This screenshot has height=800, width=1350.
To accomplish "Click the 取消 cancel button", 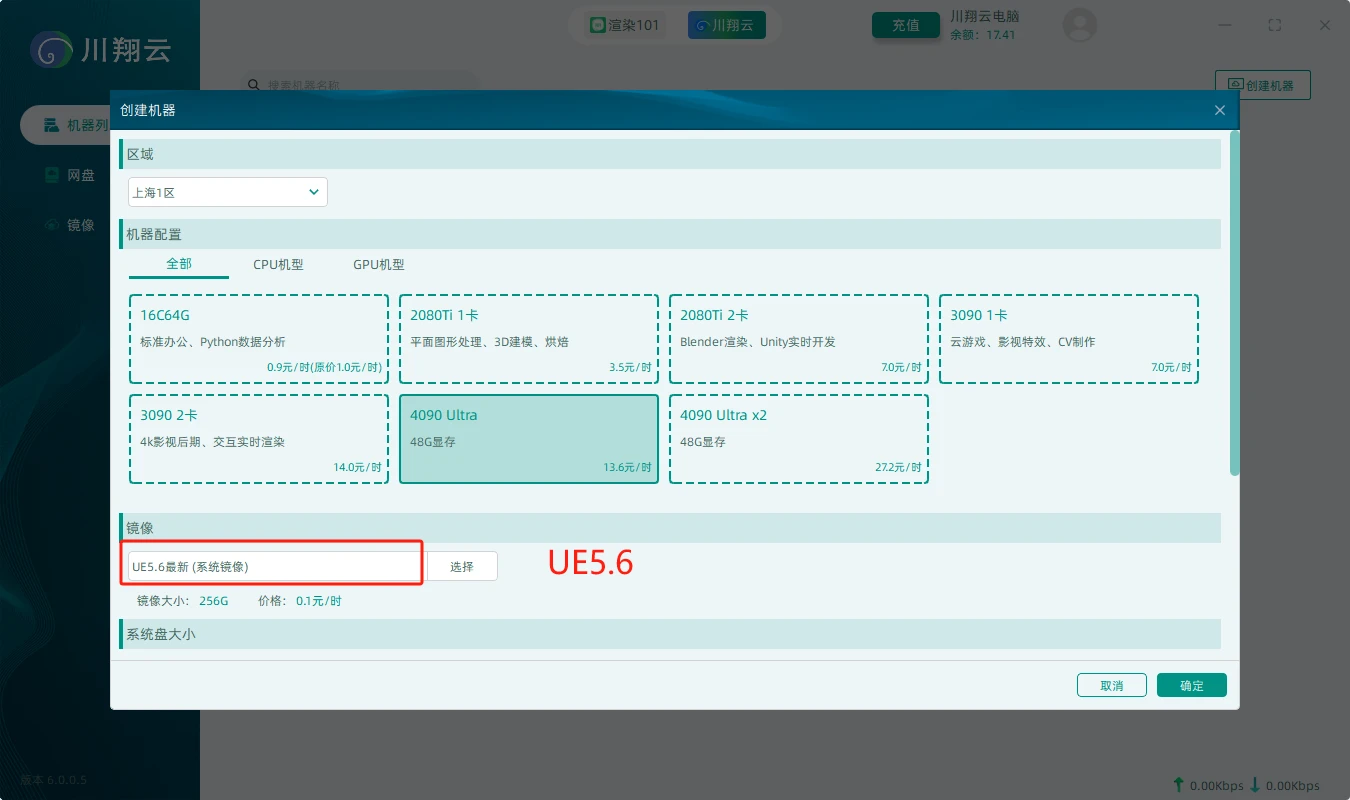I will point(1112,685).
